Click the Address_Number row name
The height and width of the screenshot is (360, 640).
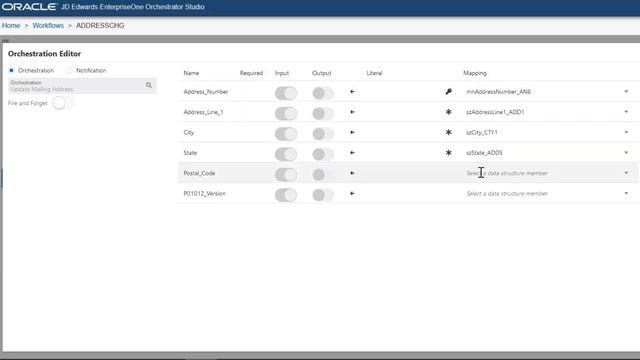click(x=206, y=92)
